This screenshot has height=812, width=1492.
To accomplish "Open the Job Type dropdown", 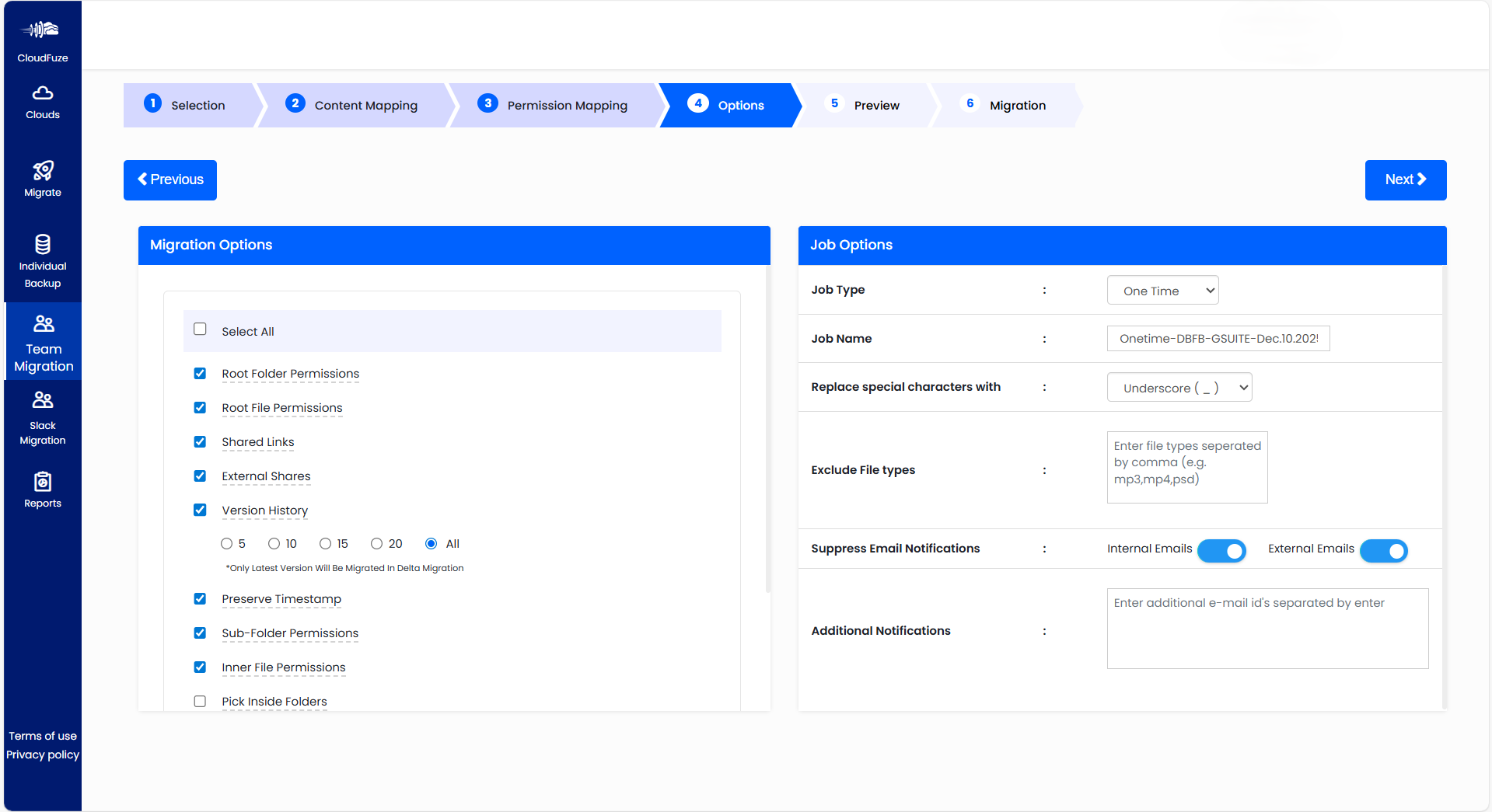I will pos(1162,291).
